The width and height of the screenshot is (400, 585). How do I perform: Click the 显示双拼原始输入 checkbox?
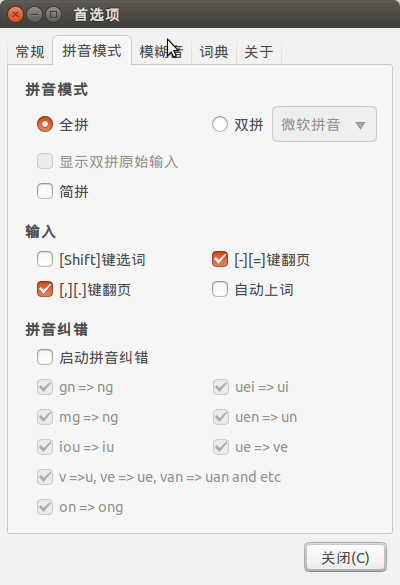click(x=45, y=162)
